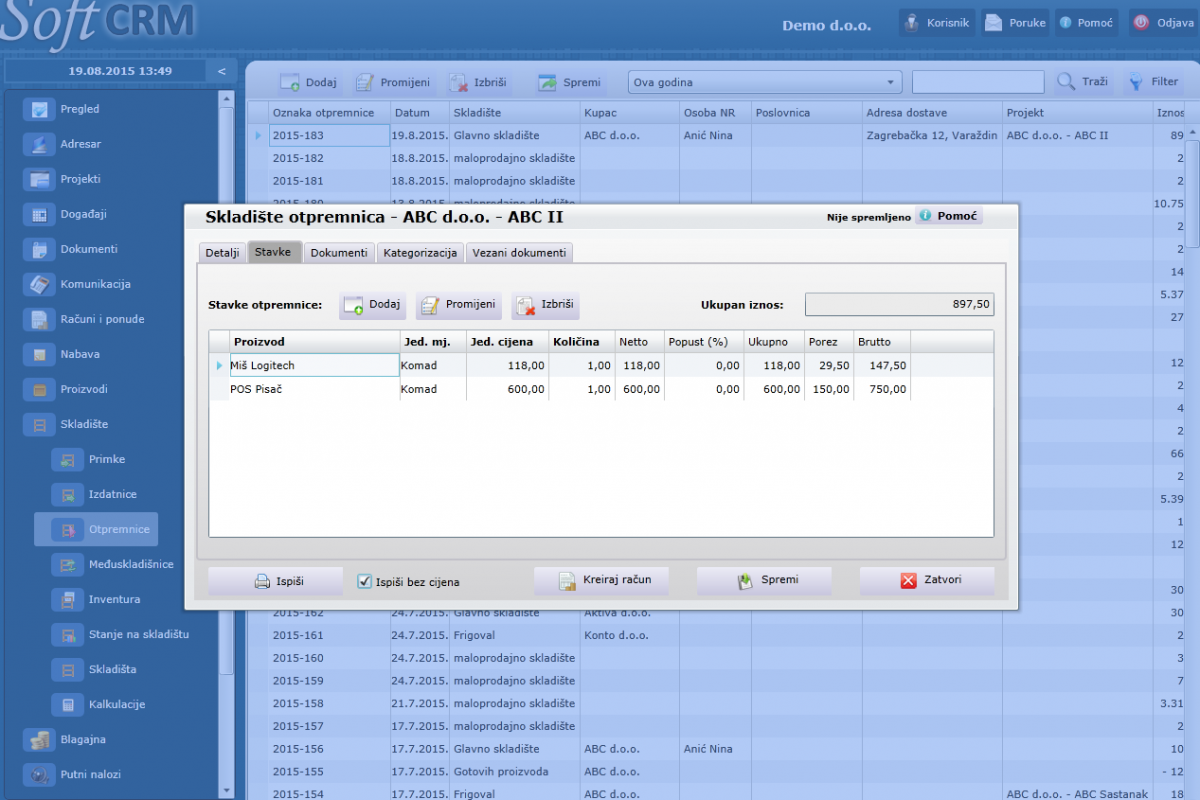The width and height of the screenshot is (1200, 800).
Task: Open the Kategorizacija tab
Action: pos(420,253)
